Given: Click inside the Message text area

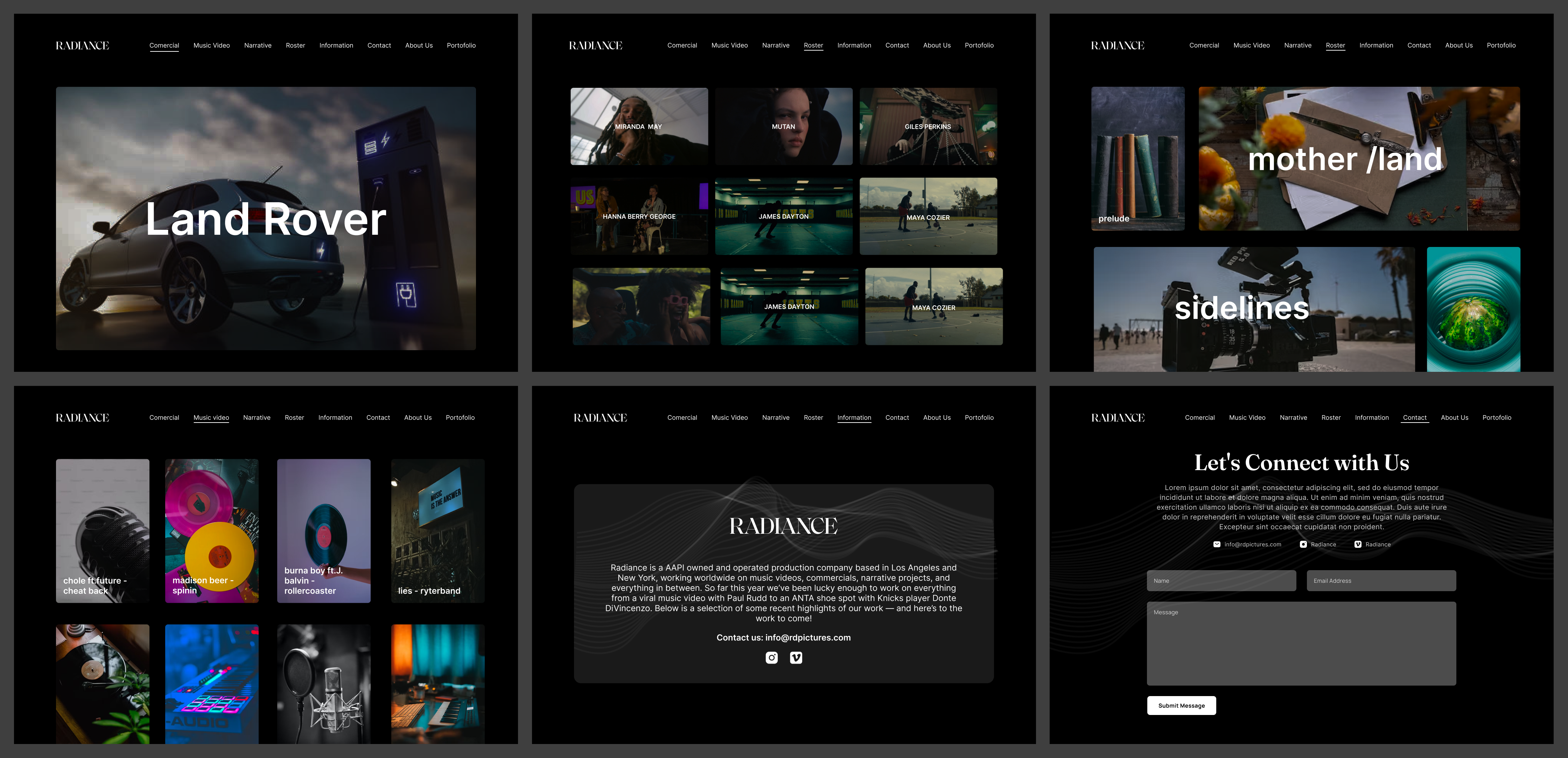Looking at the screenshot, I should [1301, 644].
